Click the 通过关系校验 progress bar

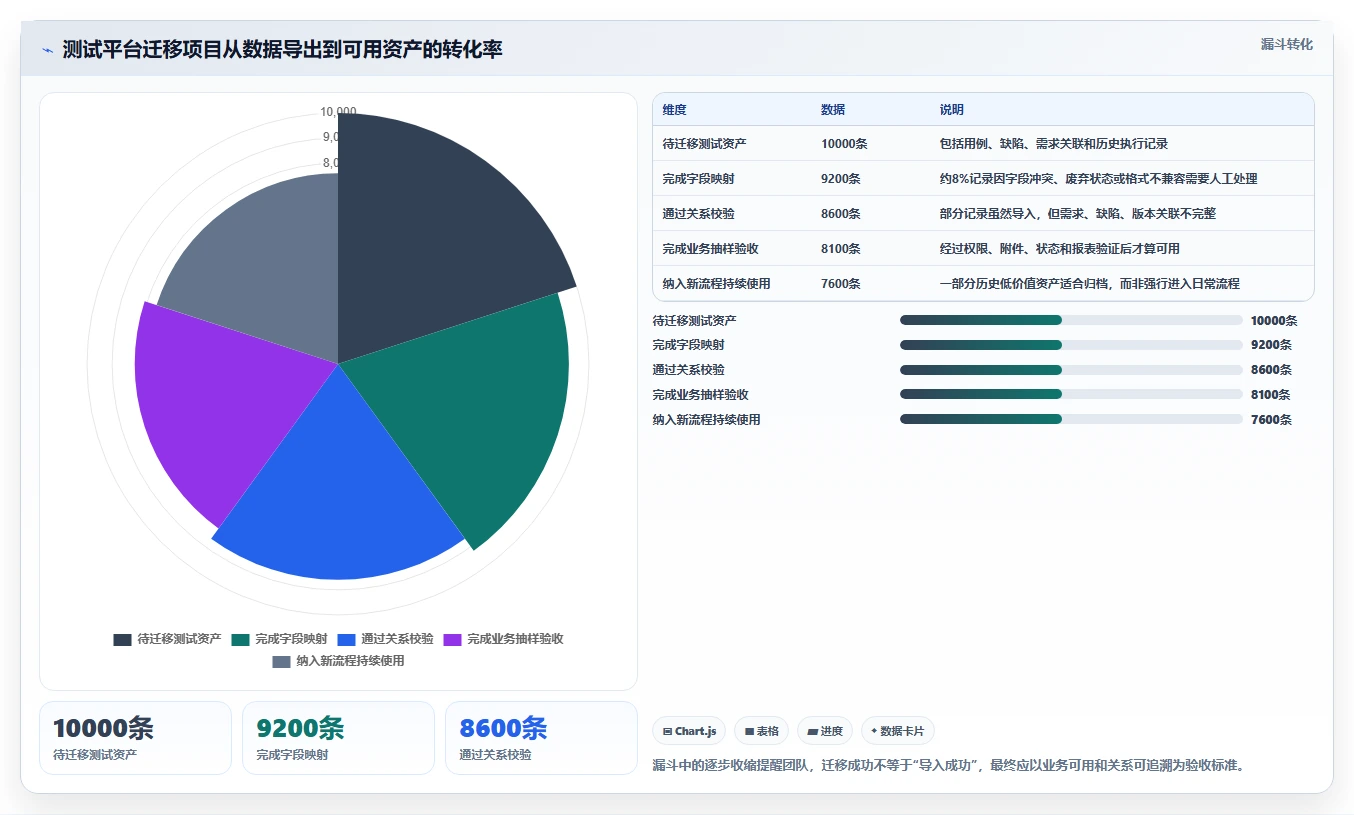point(1071,370)
